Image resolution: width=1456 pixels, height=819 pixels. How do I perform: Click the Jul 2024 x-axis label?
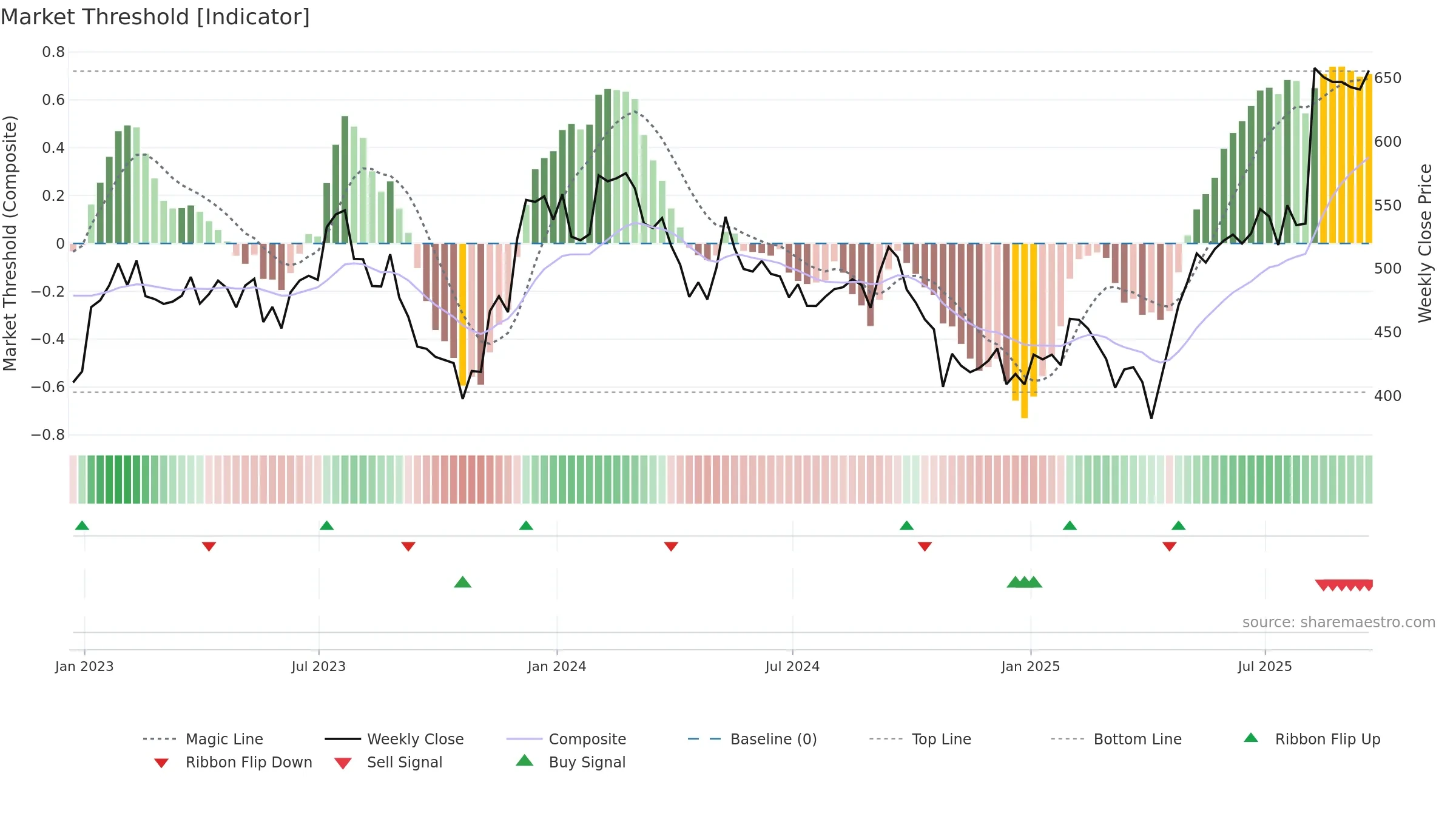pos(792,666)
